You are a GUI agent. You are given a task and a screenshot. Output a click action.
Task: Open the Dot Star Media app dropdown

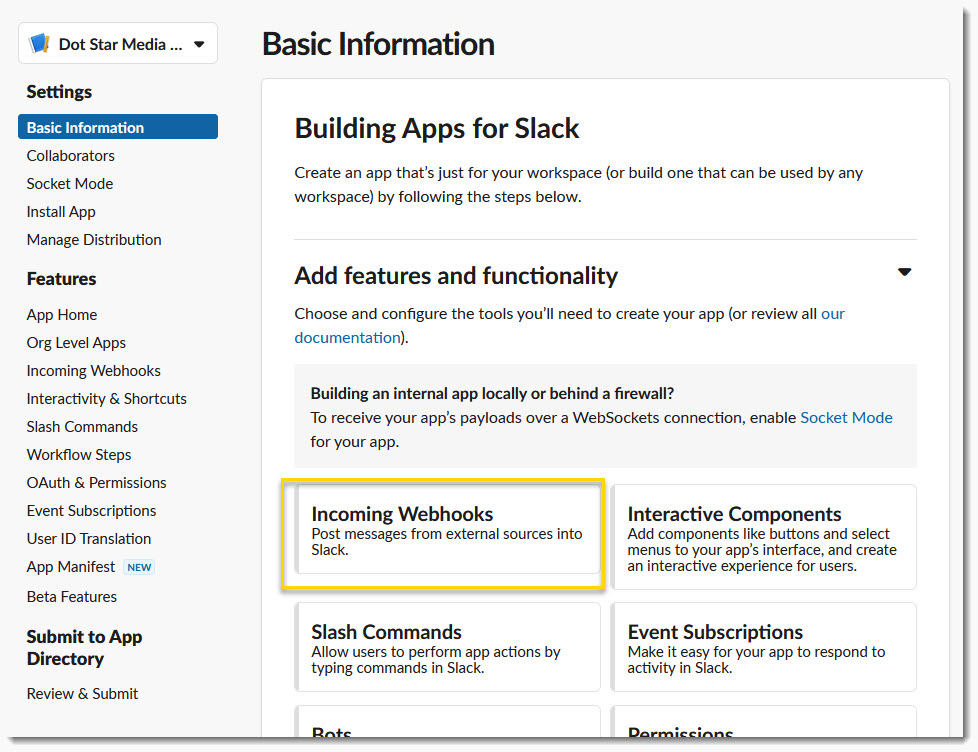click(118, 44)
